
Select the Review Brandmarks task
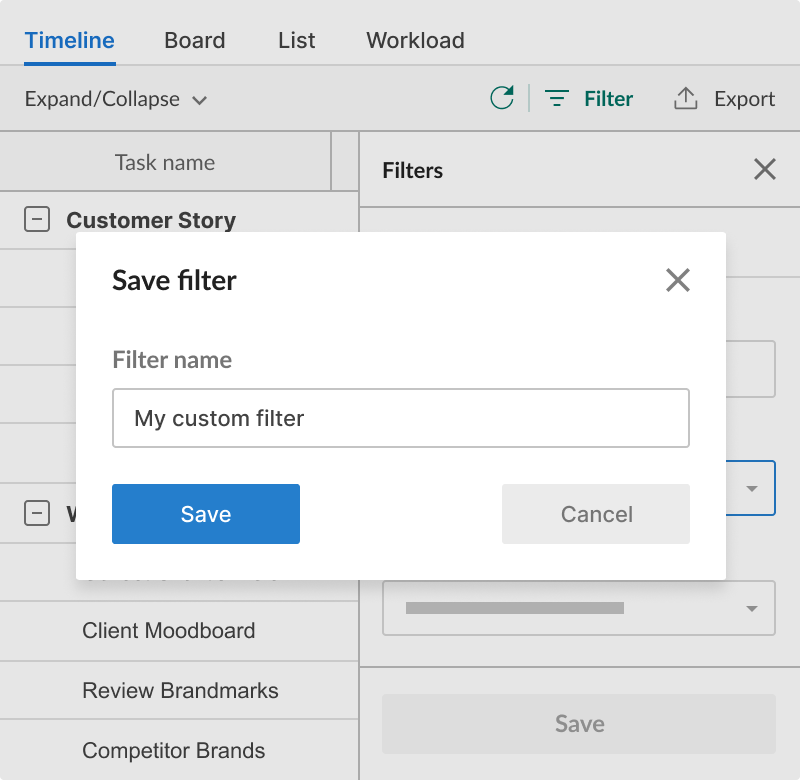180,691
